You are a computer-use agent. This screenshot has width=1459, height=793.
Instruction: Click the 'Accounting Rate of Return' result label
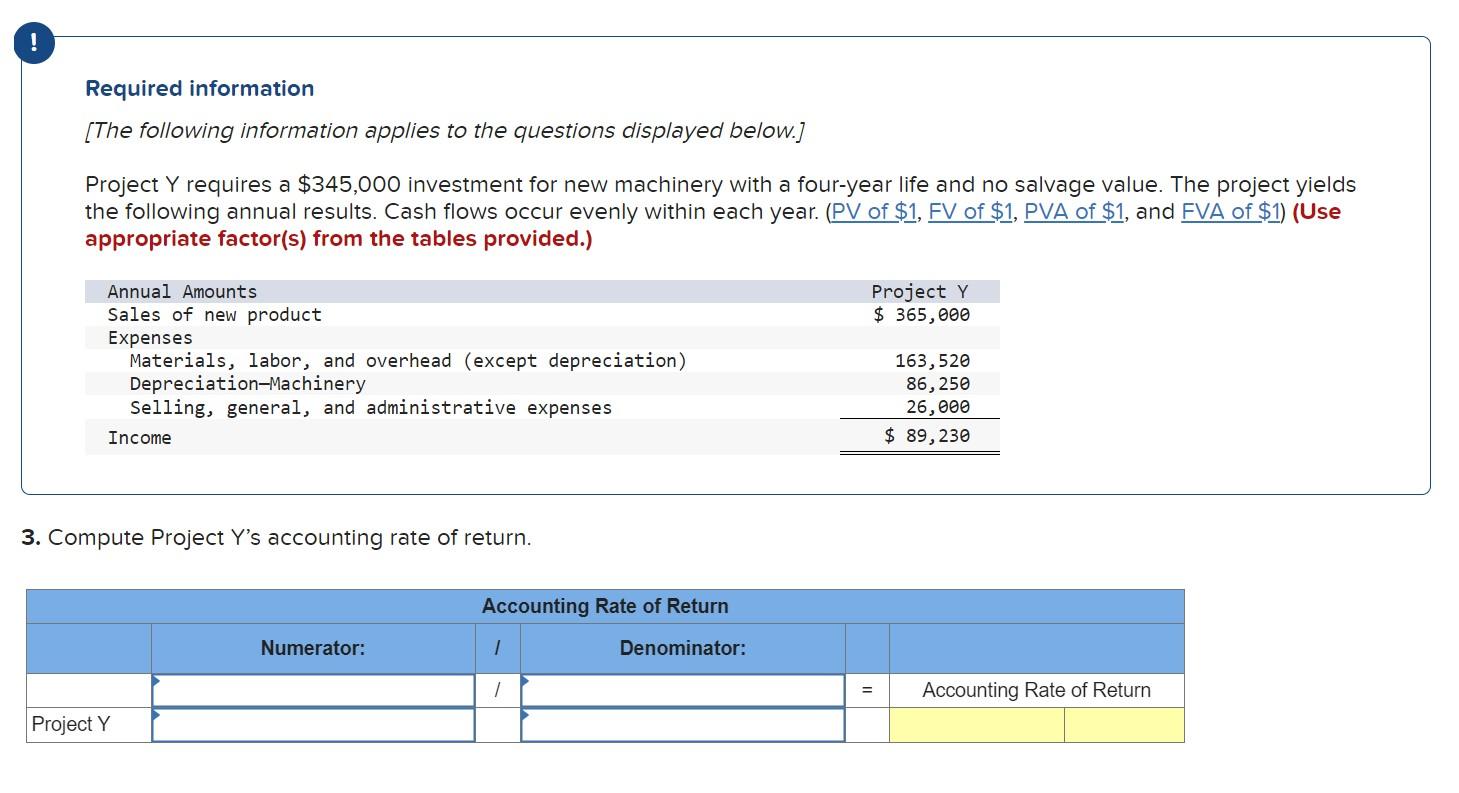pos(1036,690)
